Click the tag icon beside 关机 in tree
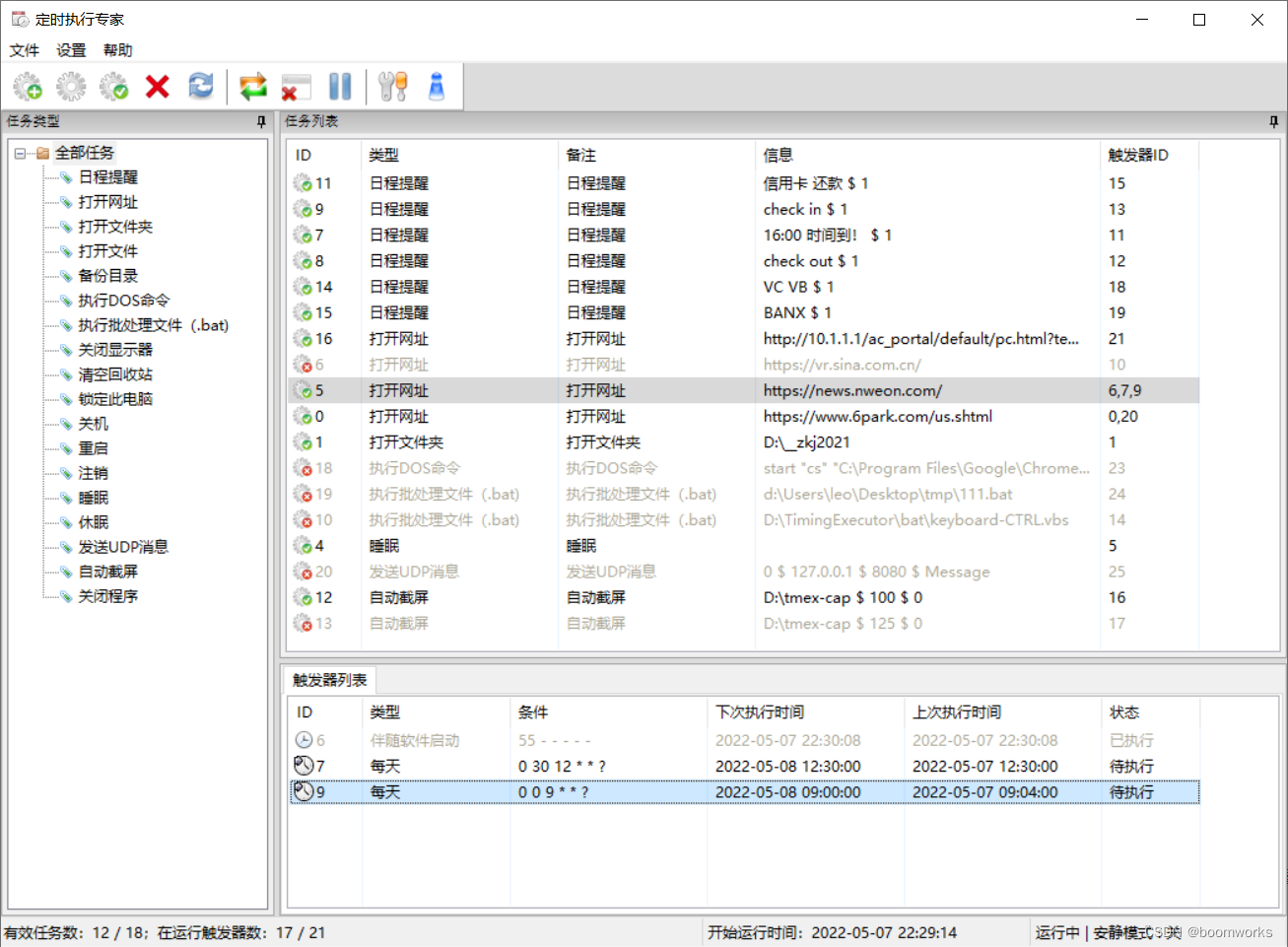The width and height of the screenshot is (1288, 947). (x=66, y=424)
